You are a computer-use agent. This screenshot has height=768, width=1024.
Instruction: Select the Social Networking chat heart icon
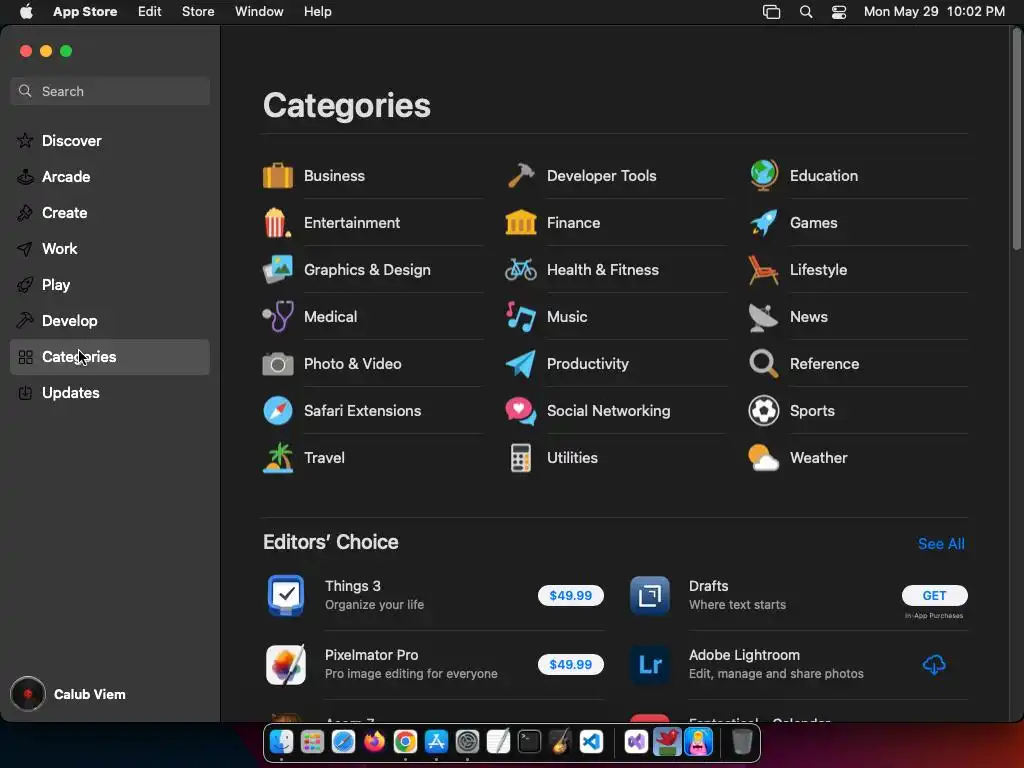tap(520, 411)
